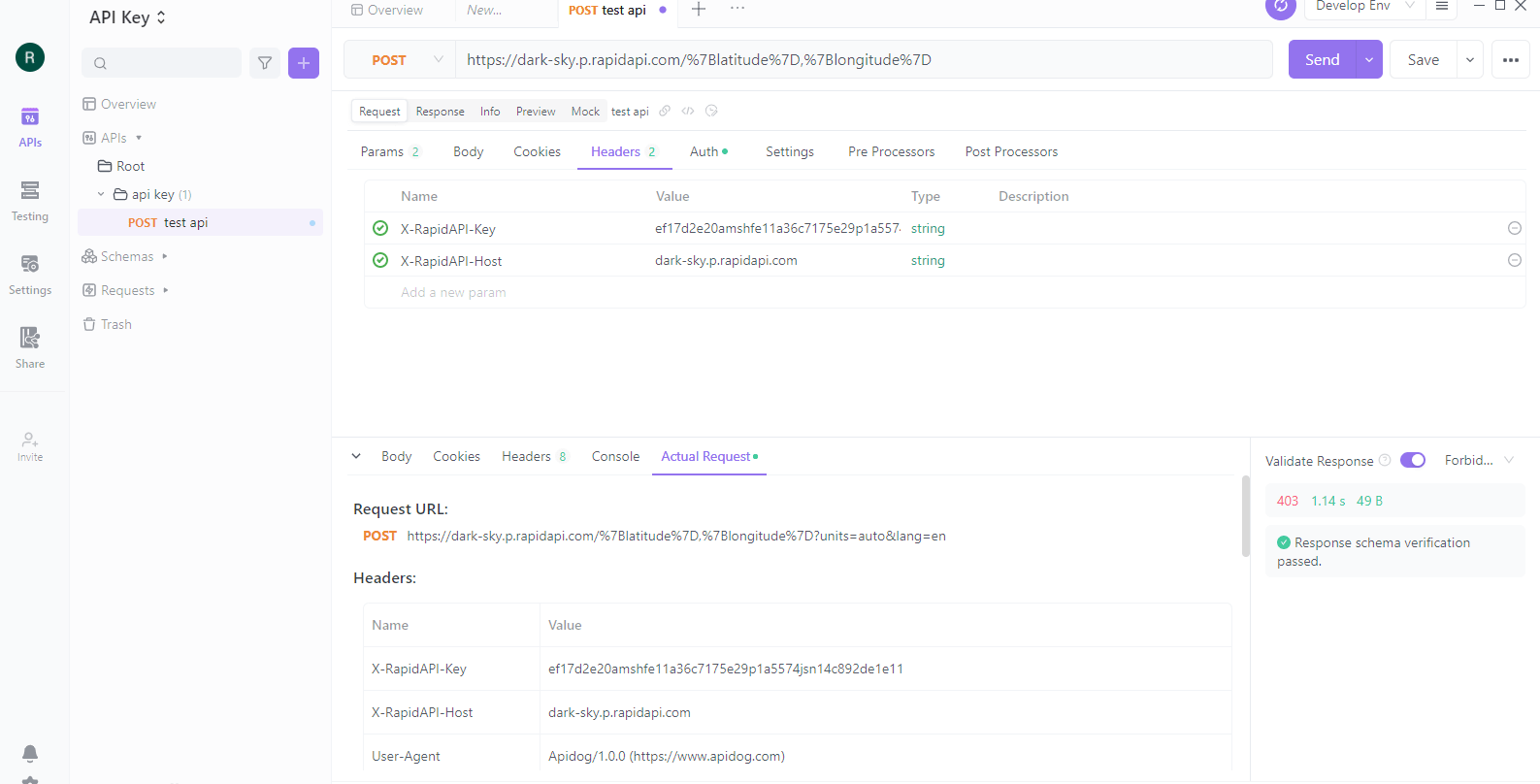Click the 403 status code text
The width and height of the screenshot is (1540, 784).
click(1288, 501)
